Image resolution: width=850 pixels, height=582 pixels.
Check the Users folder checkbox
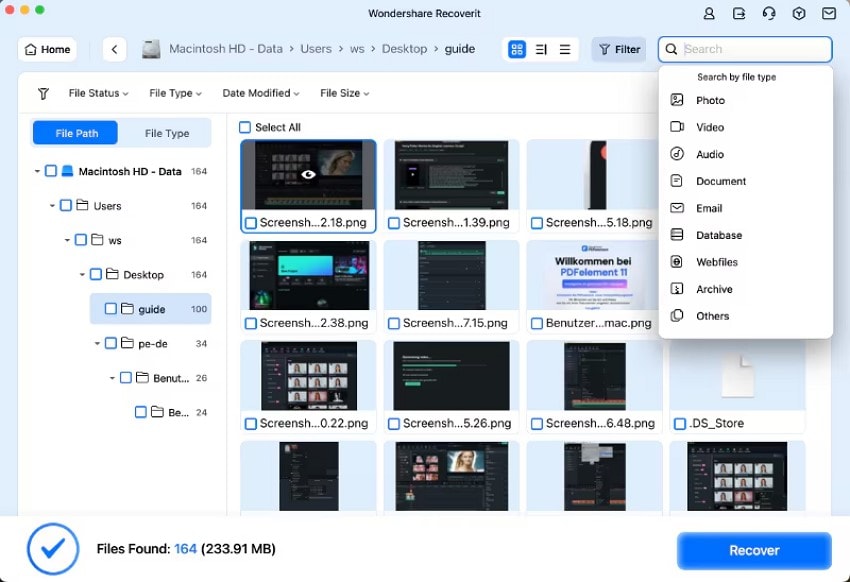tap(66, 206)
